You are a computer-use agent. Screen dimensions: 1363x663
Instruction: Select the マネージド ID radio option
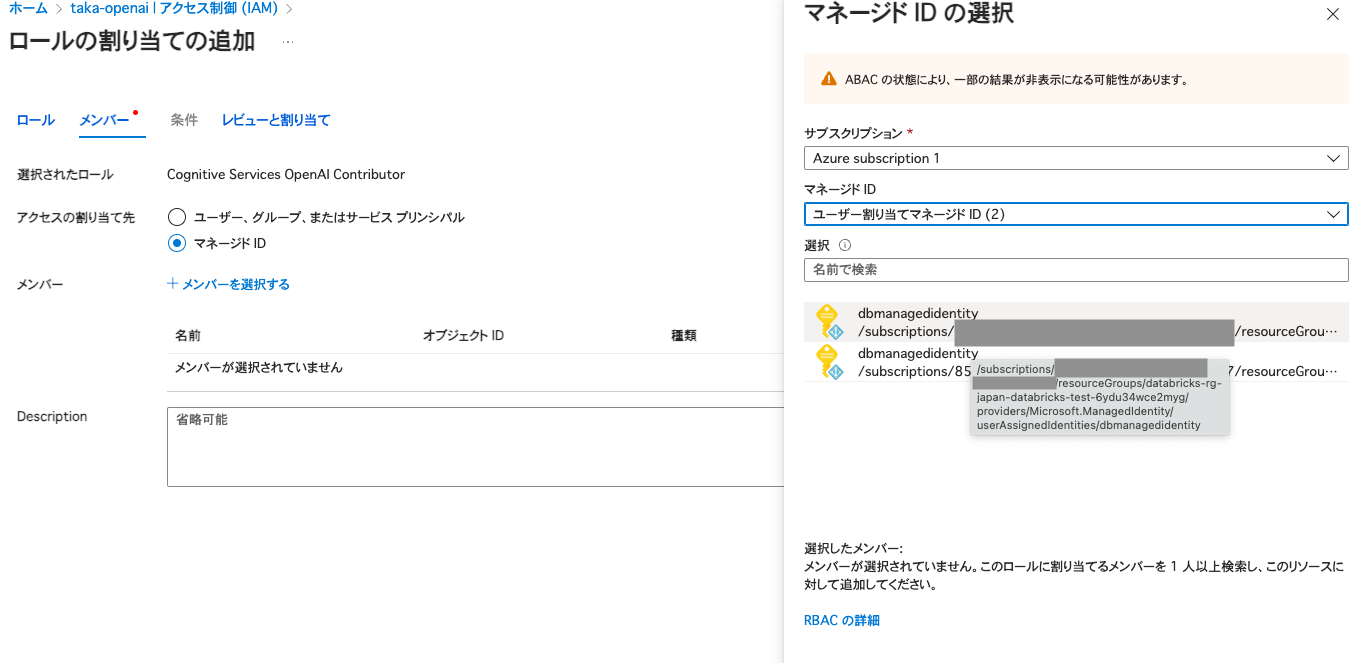pyautogui.click(x=177, y=242)
